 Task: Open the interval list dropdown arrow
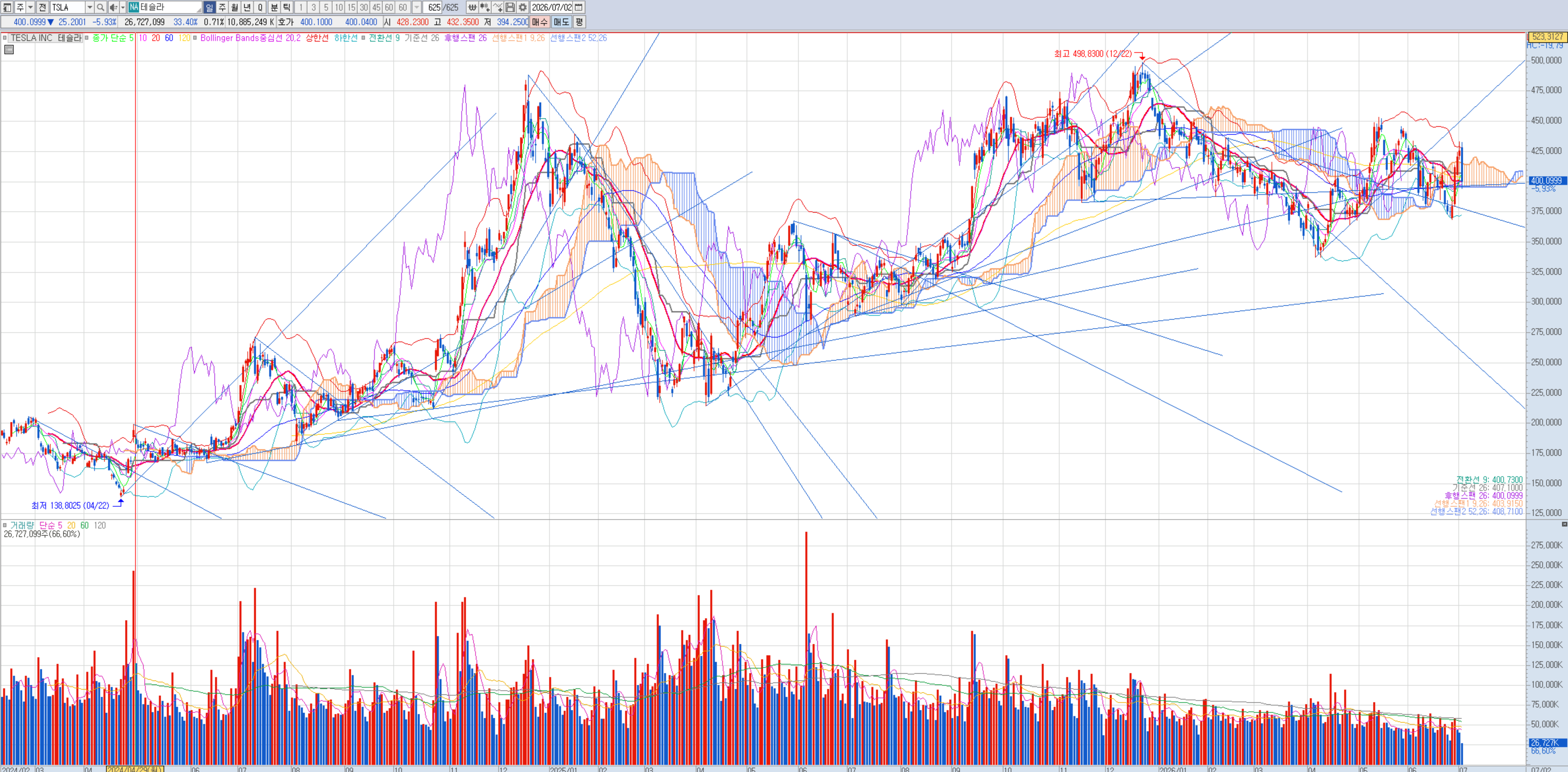pos(417,7)
